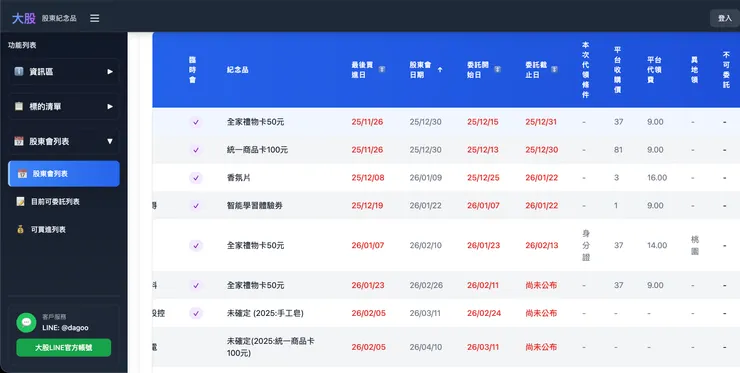Click date 26/01/09 meeting date
The image size is (740, 373).
click(426, 178)
